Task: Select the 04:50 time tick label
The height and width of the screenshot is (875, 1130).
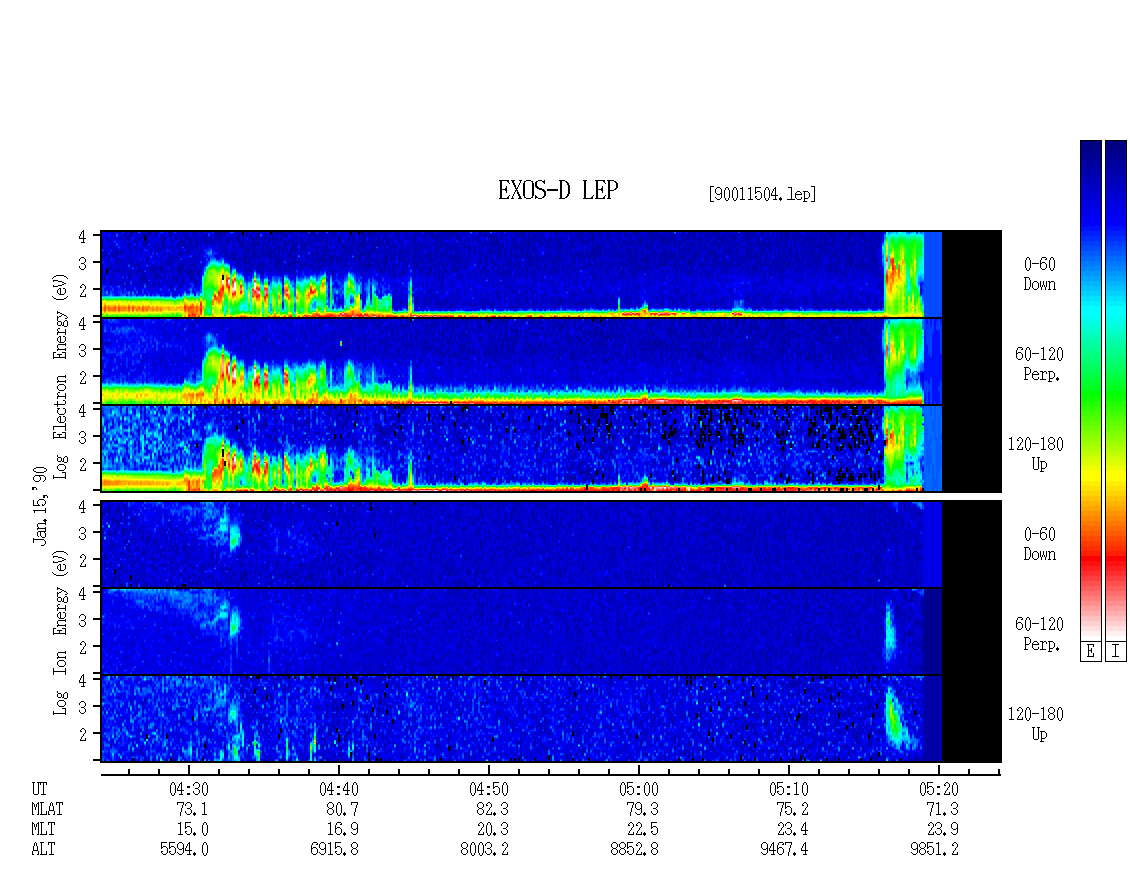Action: point(489,789)
